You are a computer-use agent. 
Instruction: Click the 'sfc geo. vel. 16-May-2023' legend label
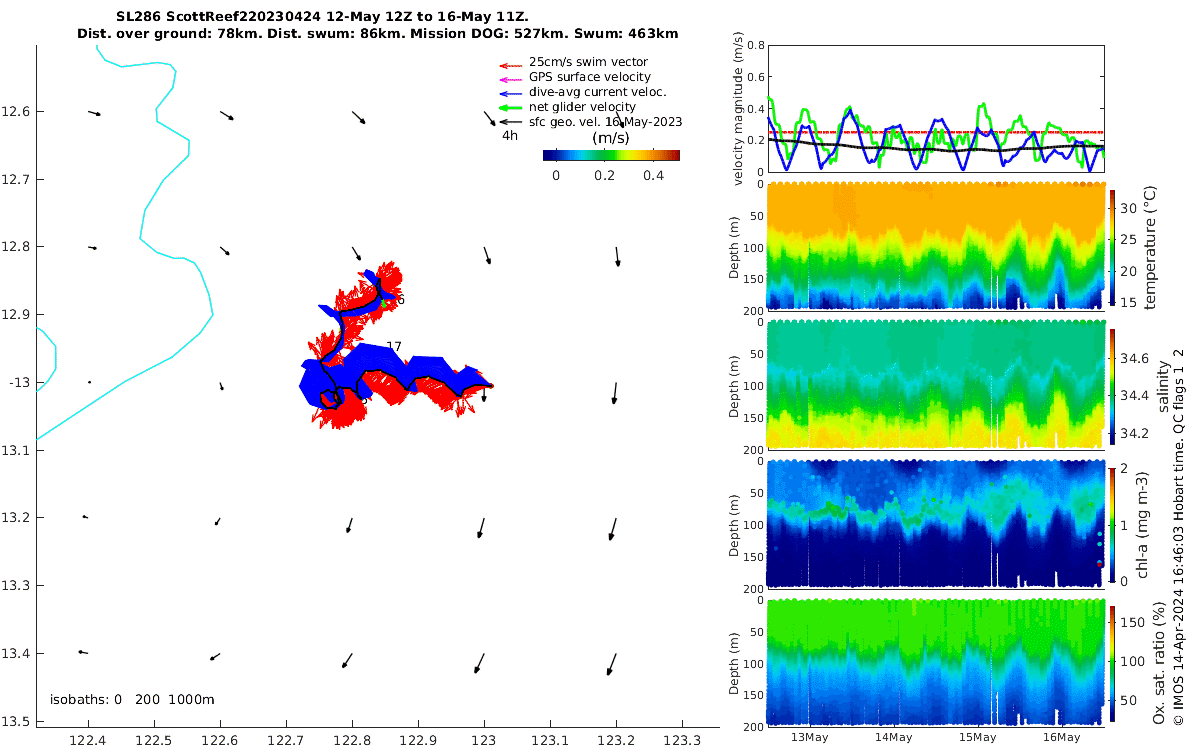606,121
